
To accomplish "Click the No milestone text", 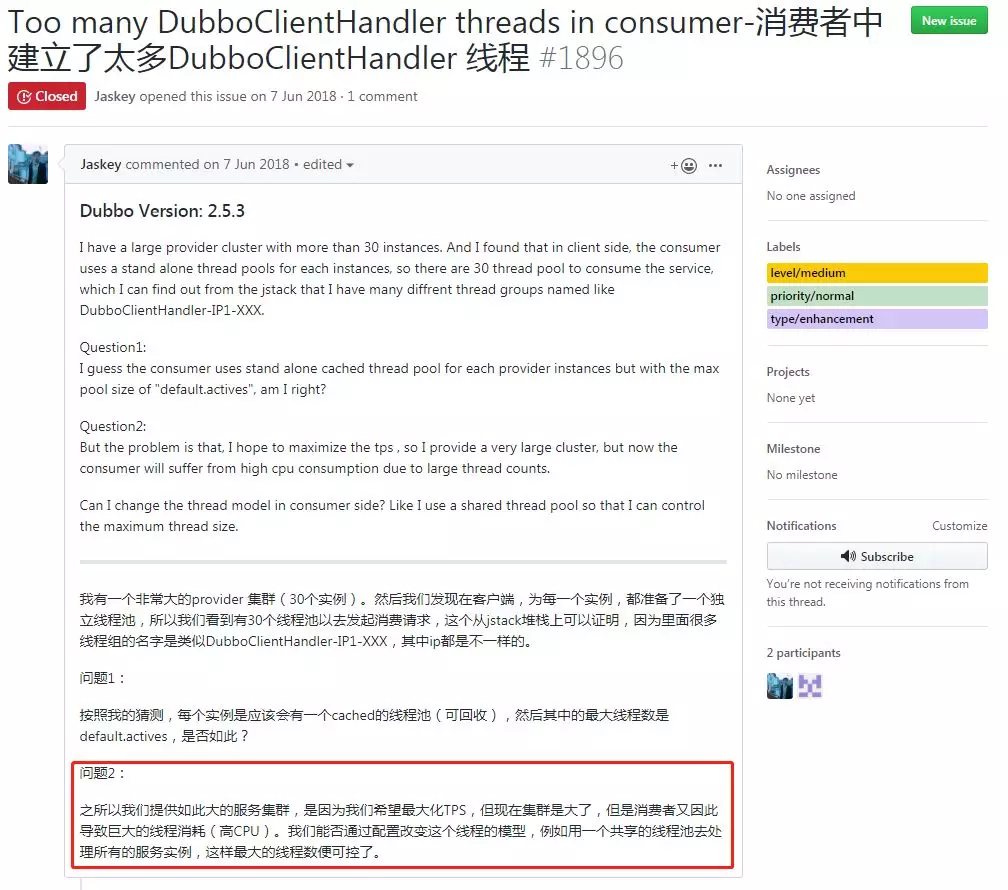I will pos(802,475).
